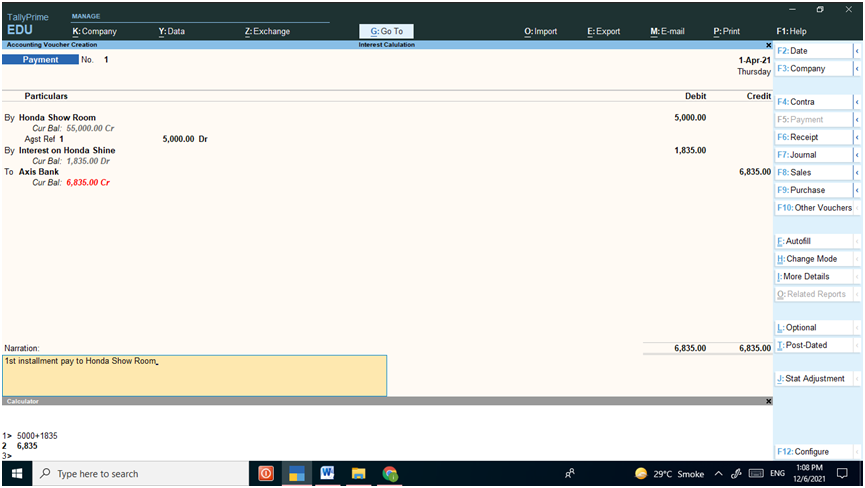Image resolution: width=865 pixels, height=488 pixels.
Task: Mark voucher as T: Post-Dated
Action: coord(814,345)
